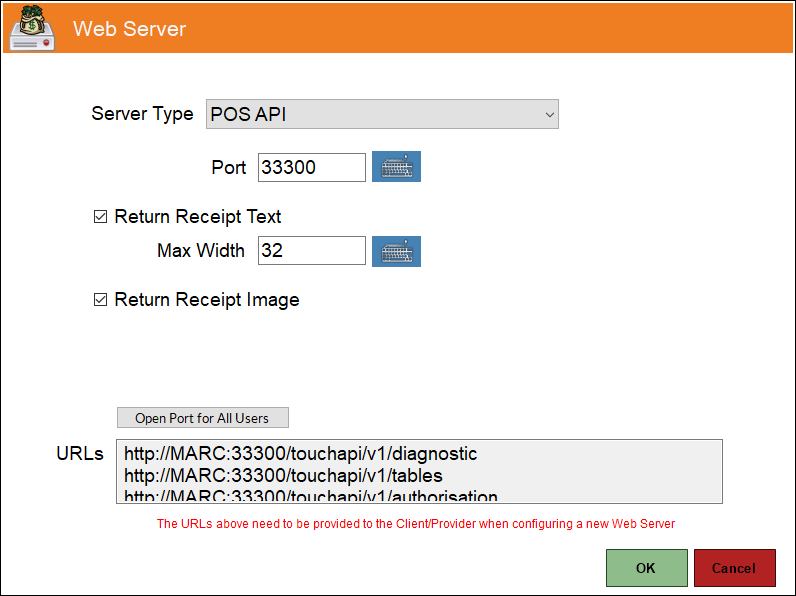Toggle receipt image using the Return Receipt Image label
Image resolution: width=796 pixels, height=596 pixels.
207,300
